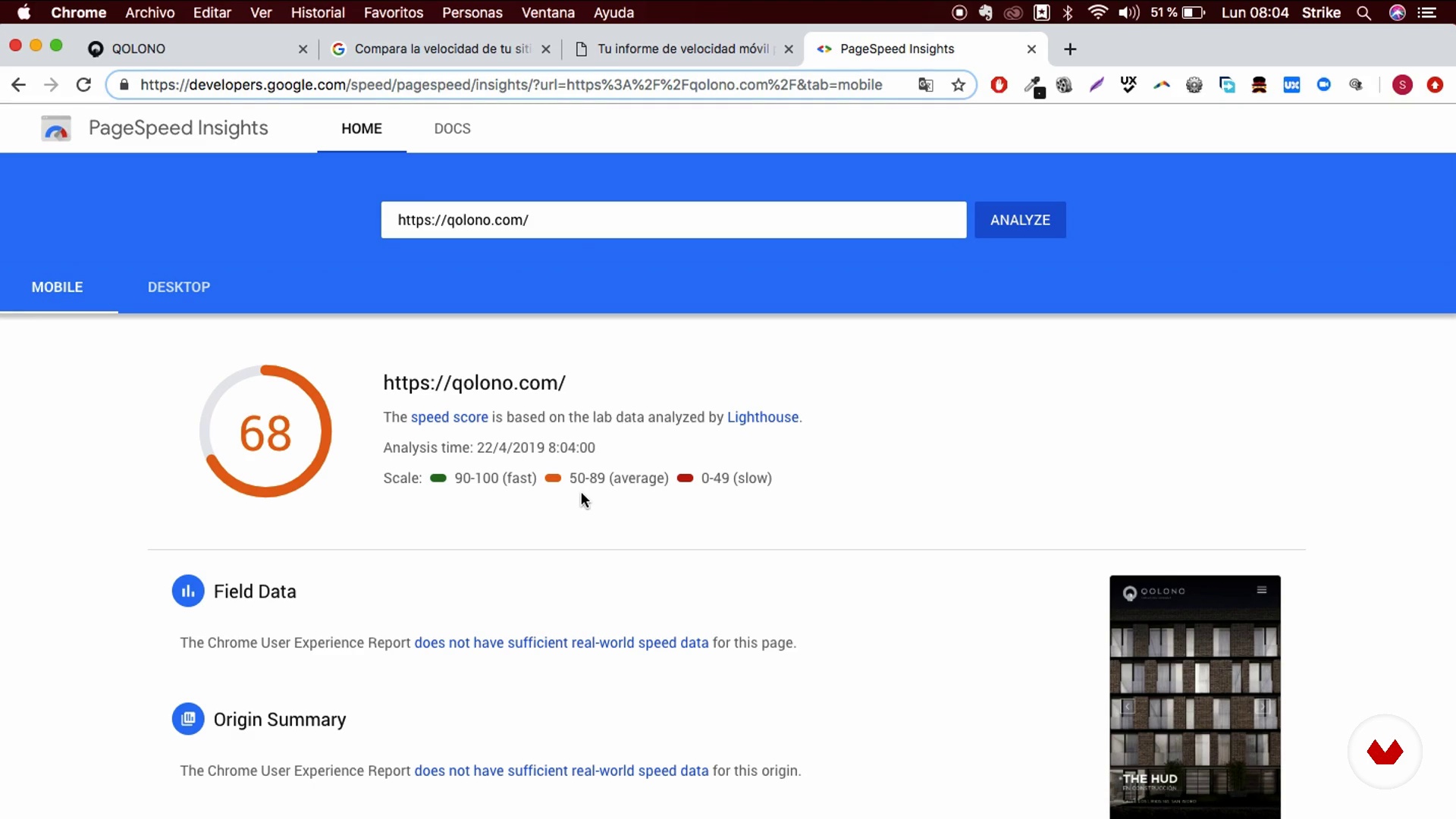Image resolution: width=1456 pixels, height=819 pixels.
Task: Open notification center list icon
Action: click(1427, 13)
